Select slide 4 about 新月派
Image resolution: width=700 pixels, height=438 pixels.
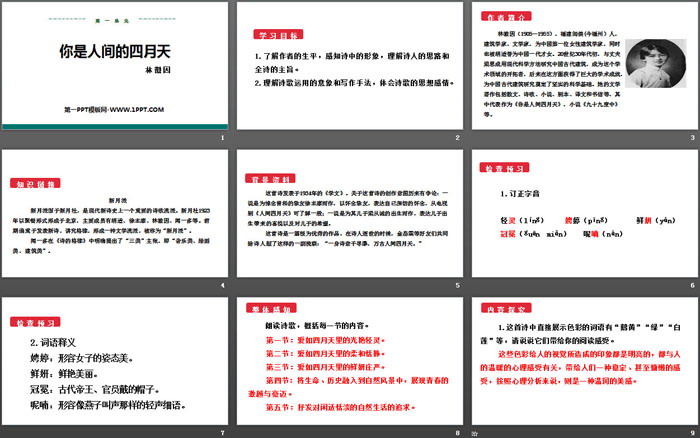(115, 213)
